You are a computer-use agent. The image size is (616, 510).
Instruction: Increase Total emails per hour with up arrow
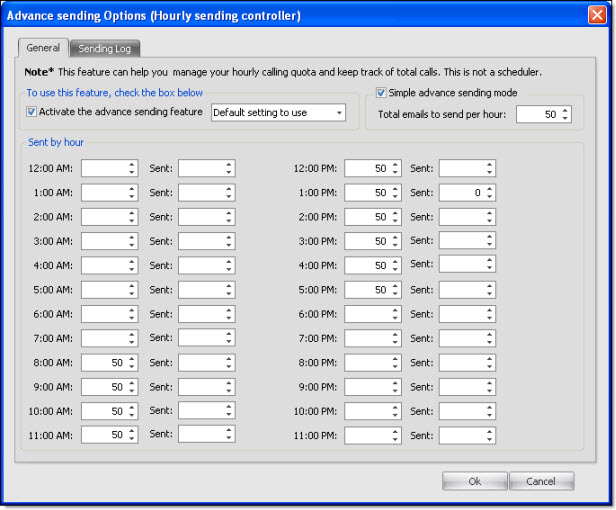tap(565, 110)
